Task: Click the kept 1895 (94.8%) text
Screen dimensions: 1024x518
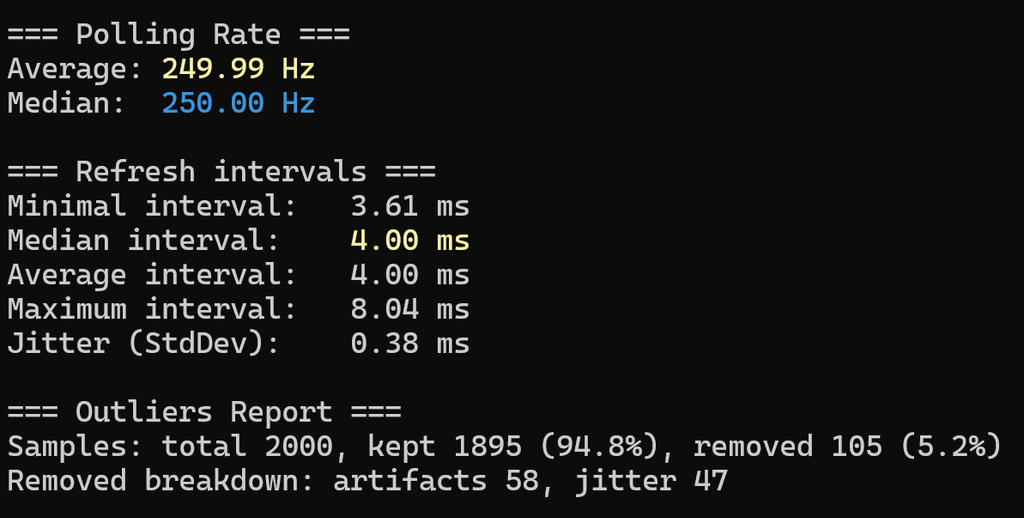Action: pyautogui.click(x=513, y=447)
